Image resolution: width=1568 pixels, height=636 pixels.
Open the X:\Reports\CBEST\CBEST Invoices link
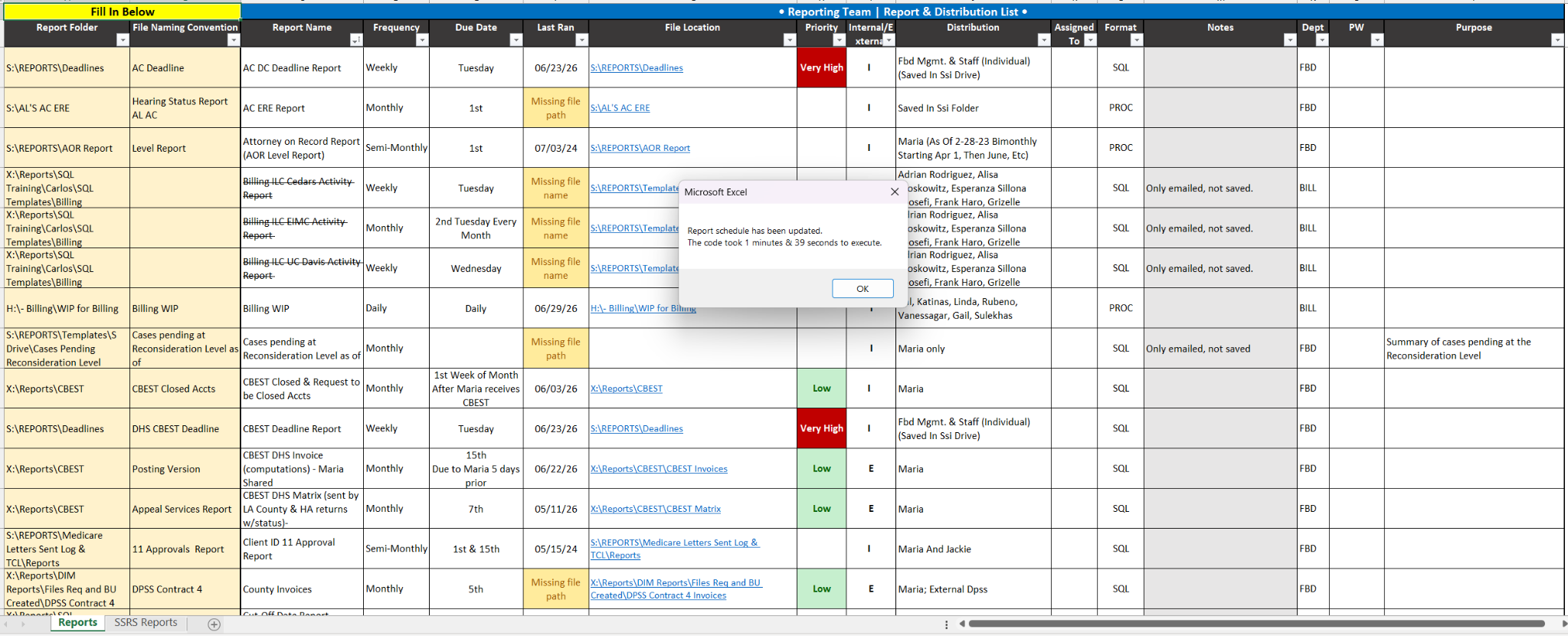click(x=659, y=469)
